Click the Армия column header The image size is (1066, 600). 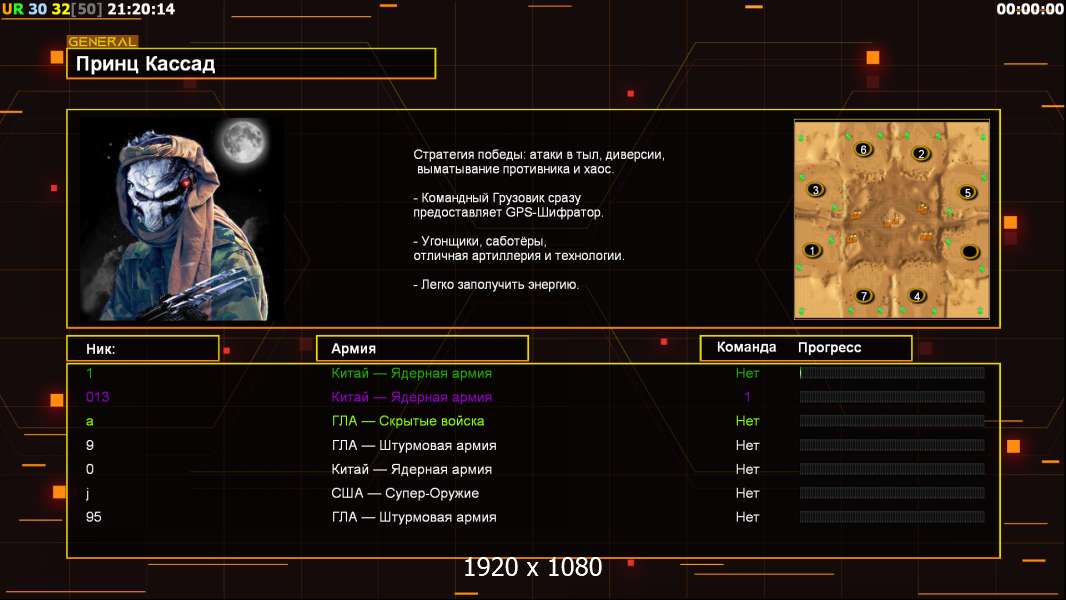coord(422,348)
